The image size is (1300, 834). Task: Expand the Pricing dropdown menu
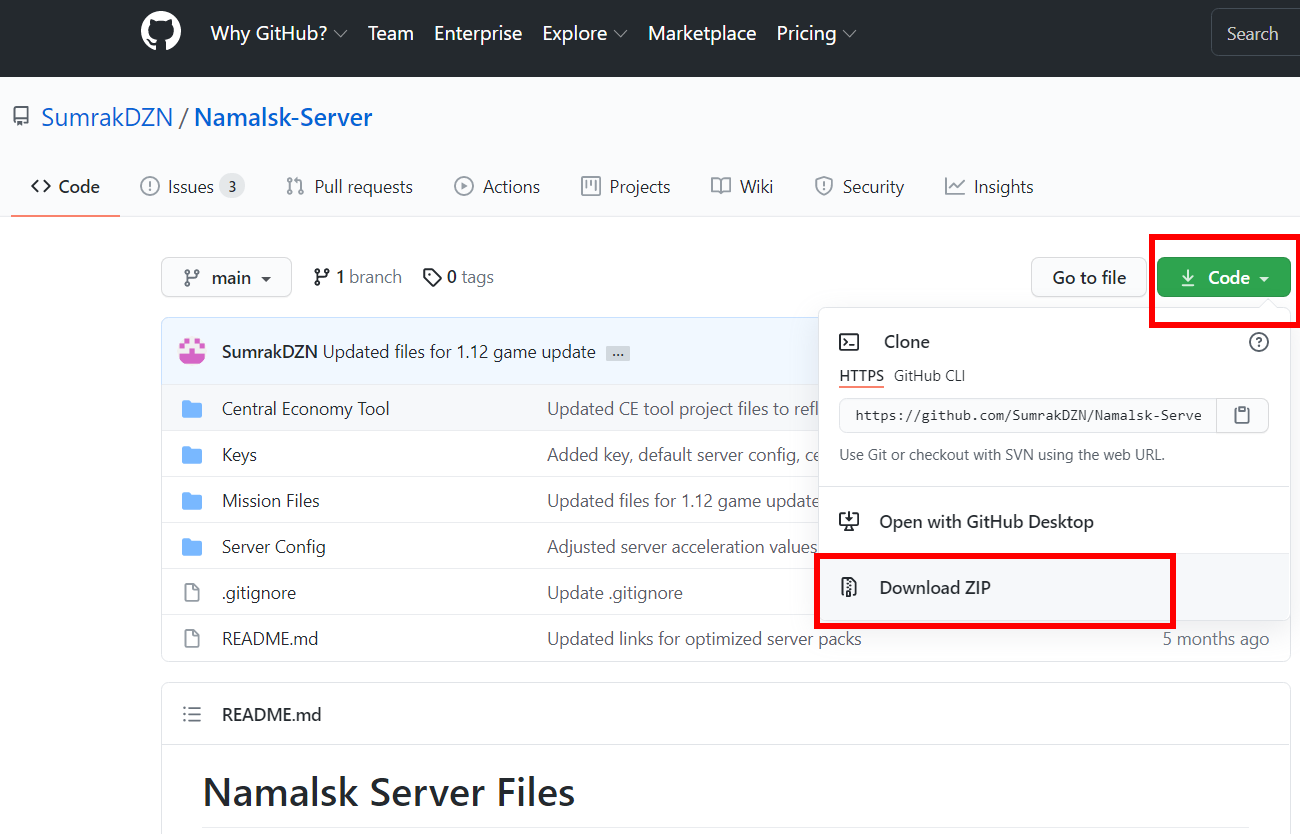816,33
